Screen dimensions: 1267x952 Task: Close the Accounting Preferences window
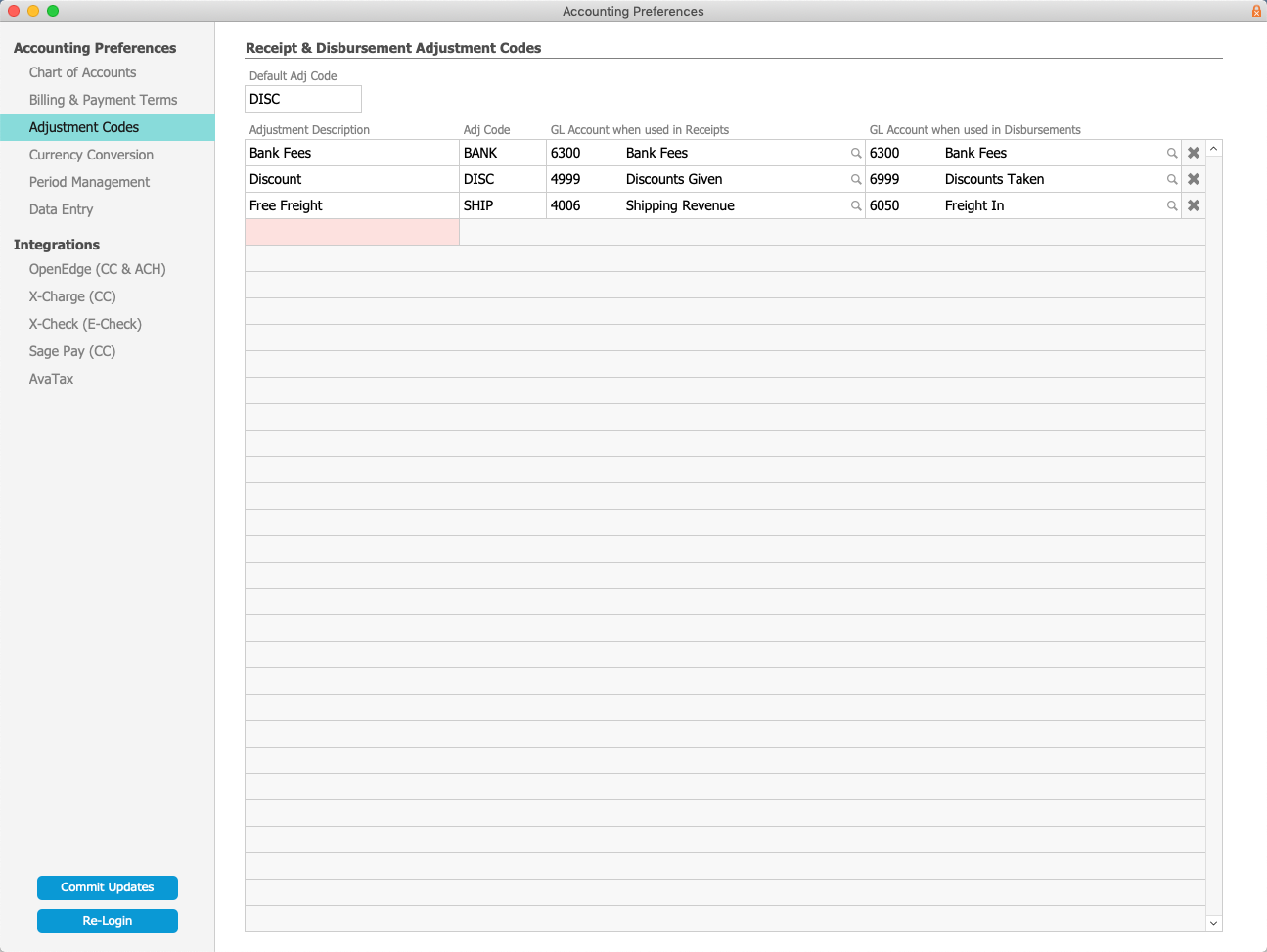(x=14, y=11)
